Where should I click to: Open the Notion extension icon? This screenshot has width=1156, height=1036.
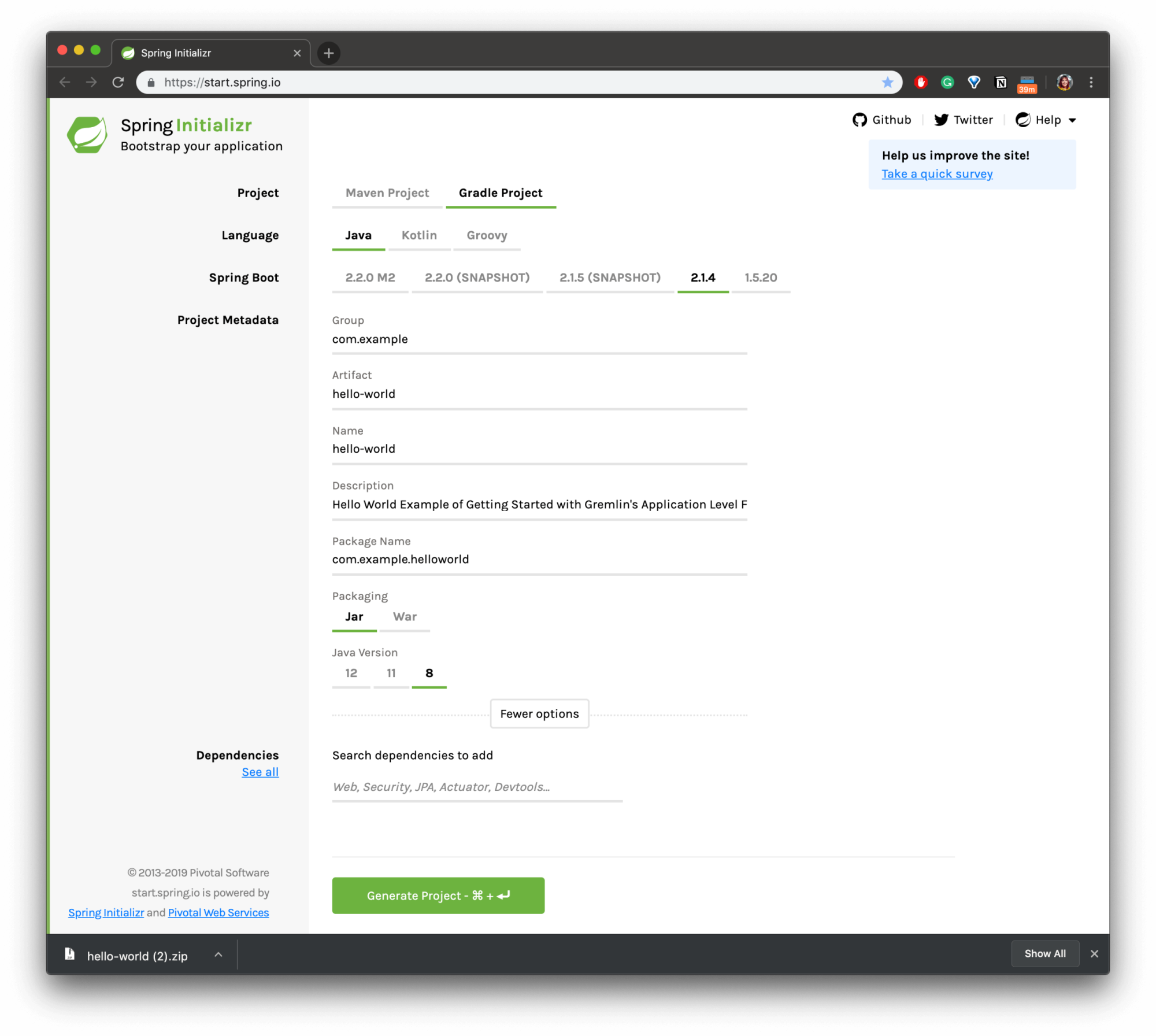point(1001,82)
